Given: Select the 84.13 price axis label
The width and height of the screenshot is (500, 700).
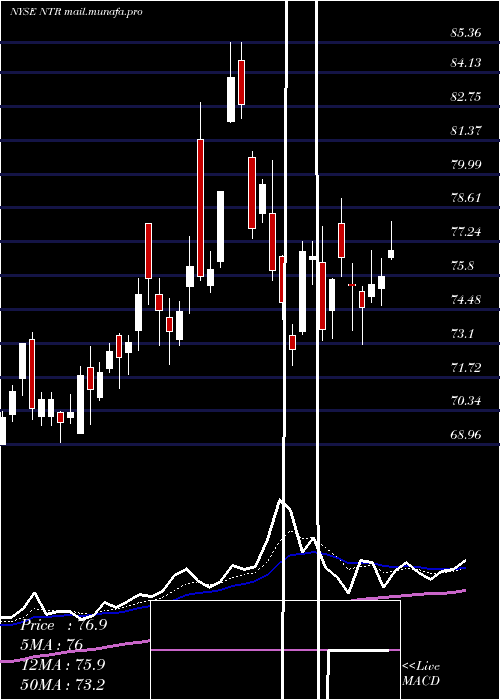Looking at the screenshot, I should (x=466, y=62).
